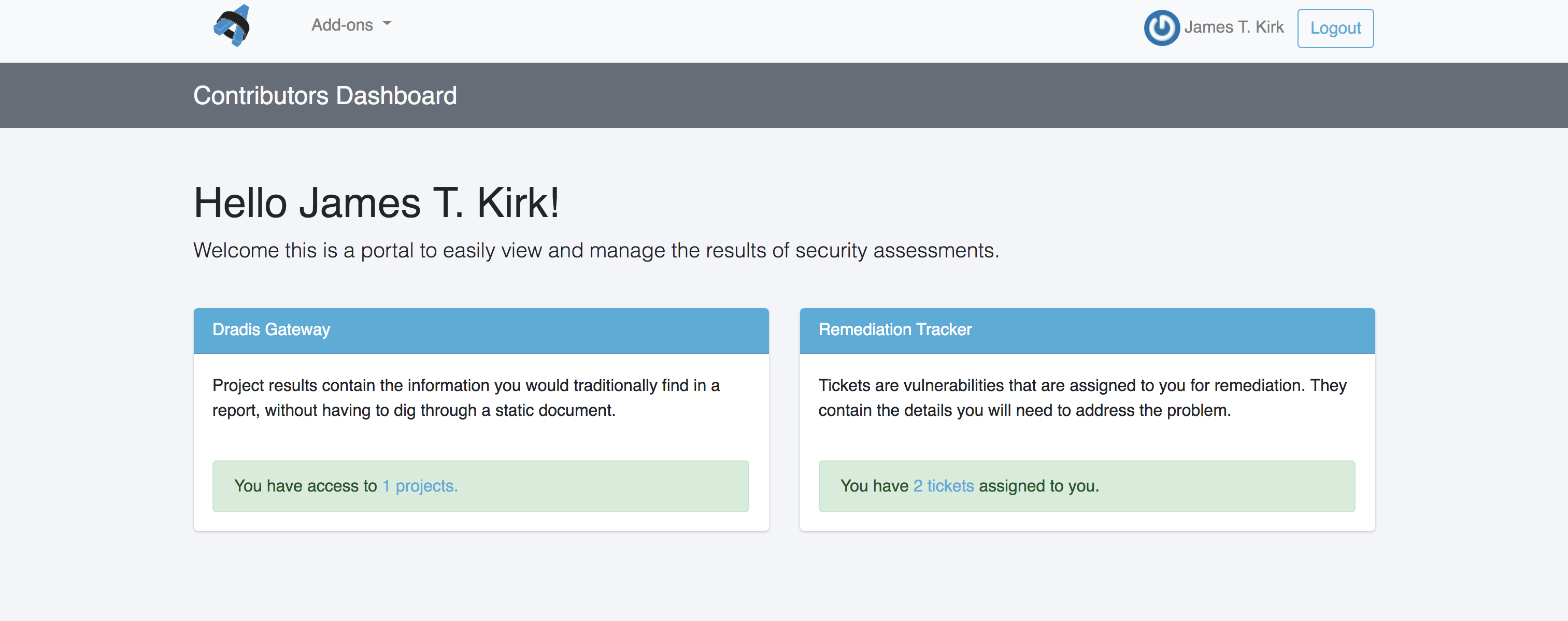Click the Contributors Dashboard title

click(325, 95)
